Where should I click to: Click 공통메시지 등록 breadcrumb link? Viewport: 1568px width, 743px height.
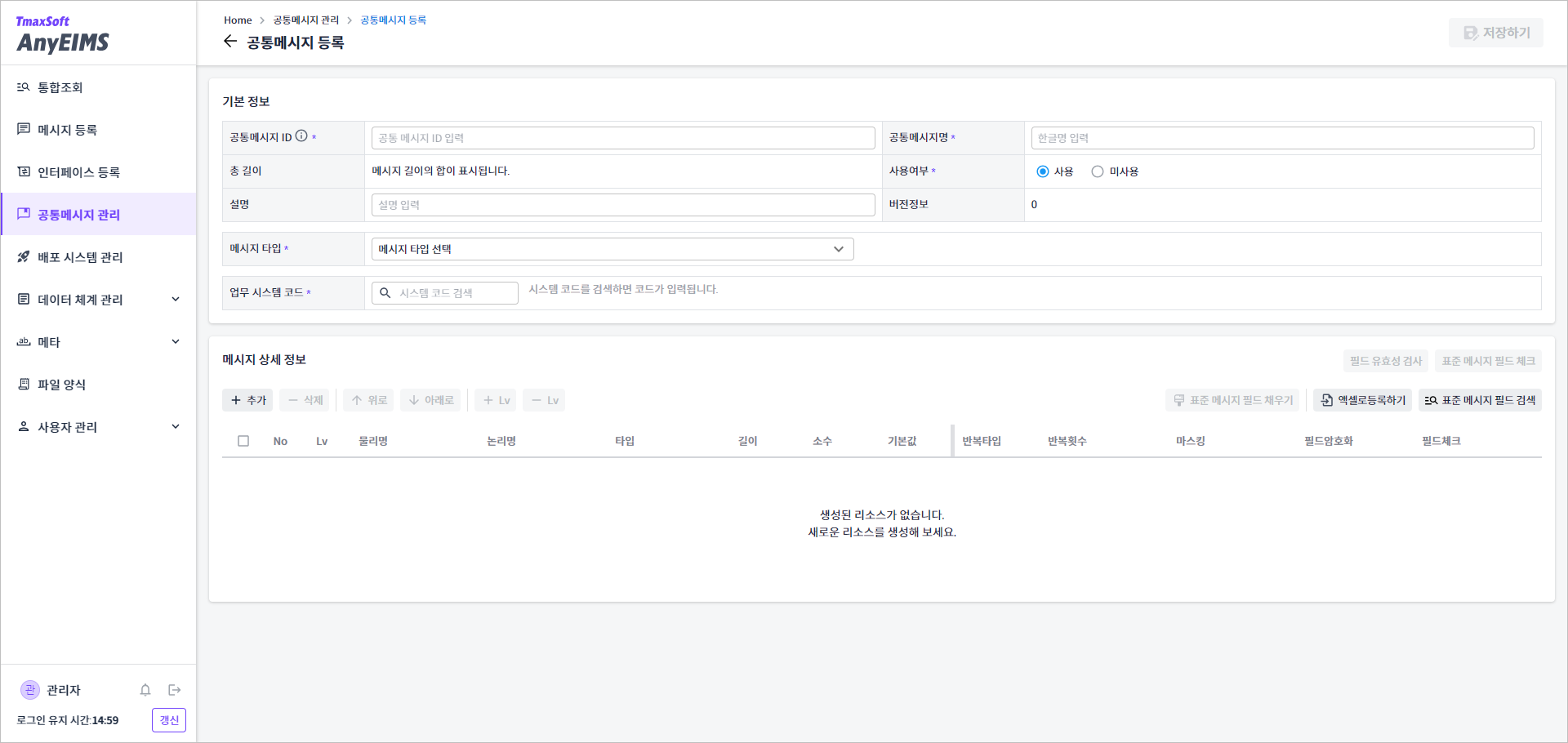click(393, 20)
